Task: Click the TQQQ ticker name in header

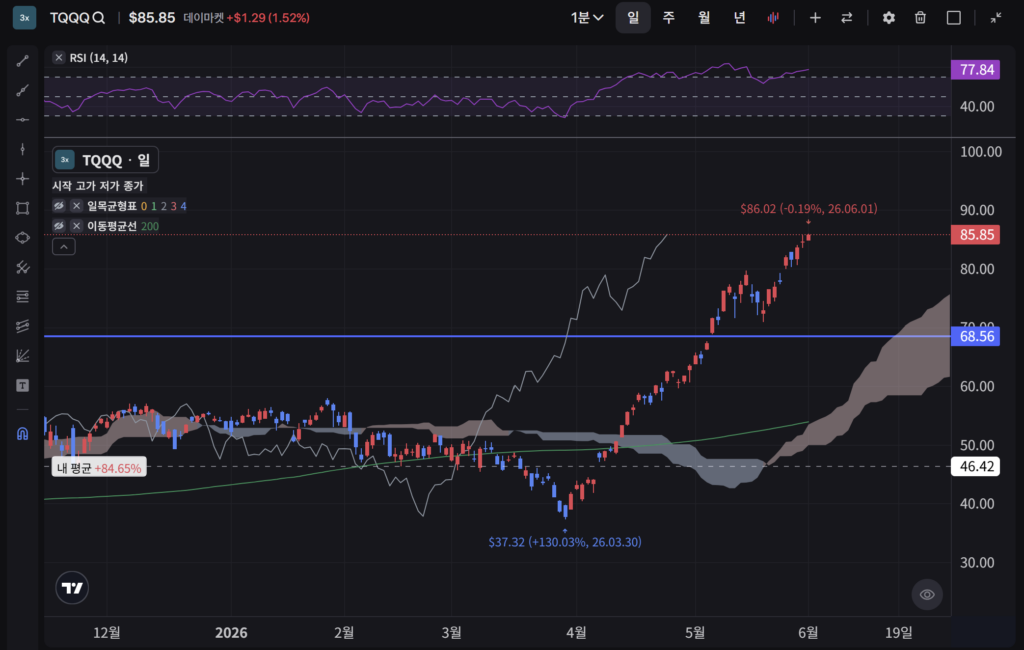Action: click(x=69, y=18)
